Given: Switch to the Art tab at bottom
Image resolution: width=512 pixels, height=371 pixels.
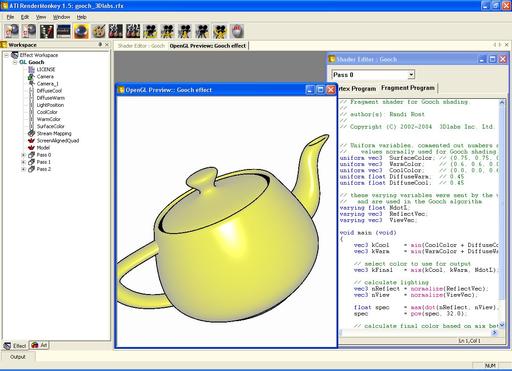Looking at the screenshot, I should tap(39, 345).
